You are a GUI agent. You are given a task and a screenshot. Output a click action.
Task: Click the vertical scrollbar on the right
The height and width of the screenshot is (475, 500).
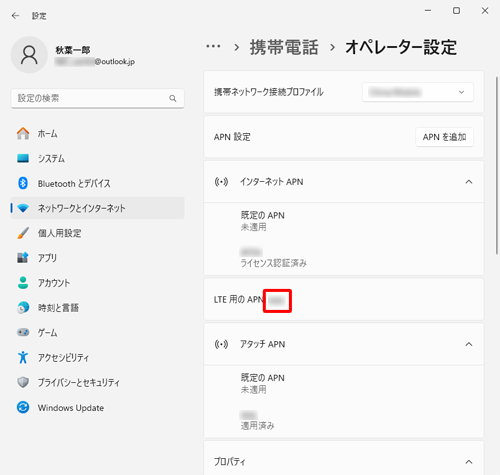497,166
